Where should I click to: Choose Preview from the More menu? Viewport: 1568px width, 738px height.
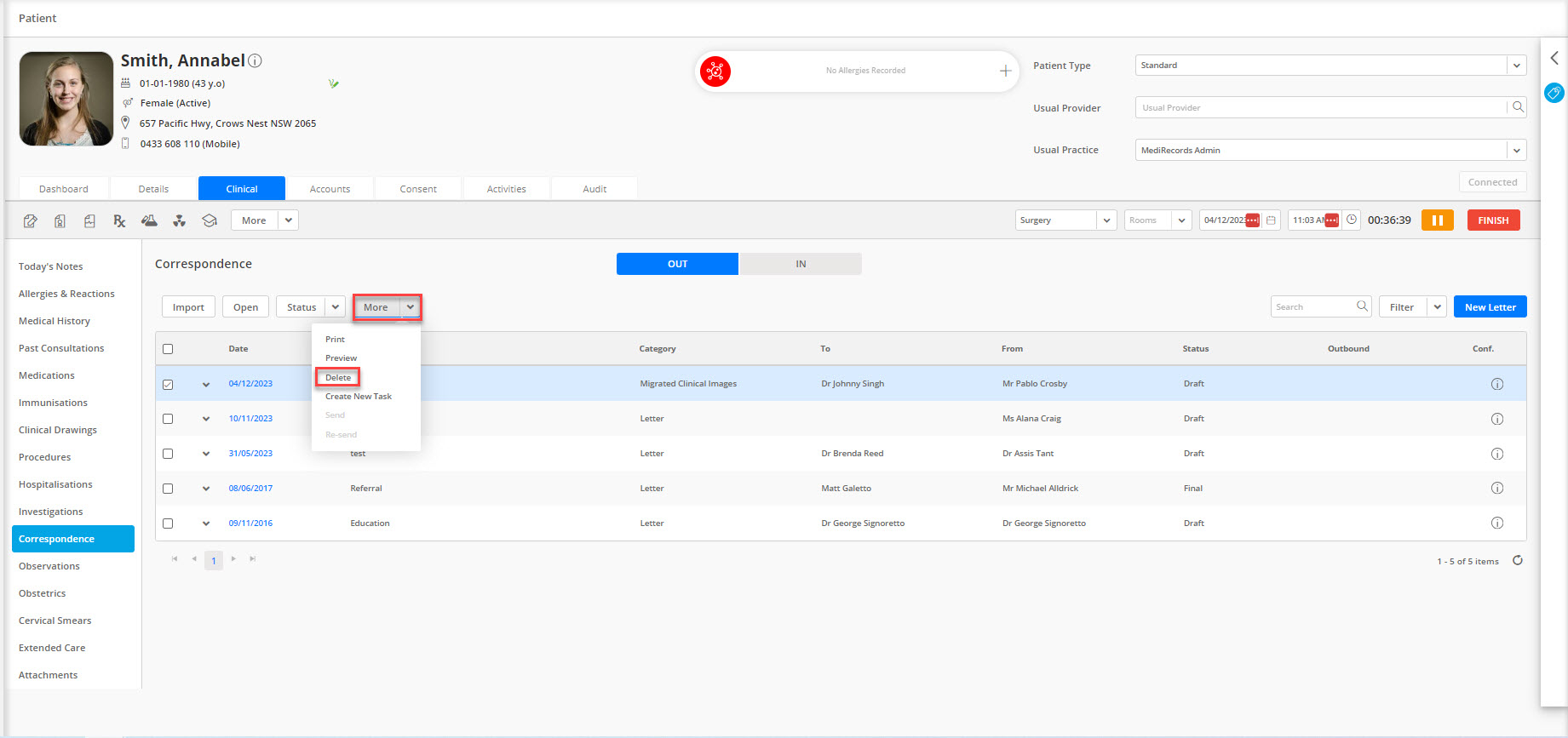[341, 358]
